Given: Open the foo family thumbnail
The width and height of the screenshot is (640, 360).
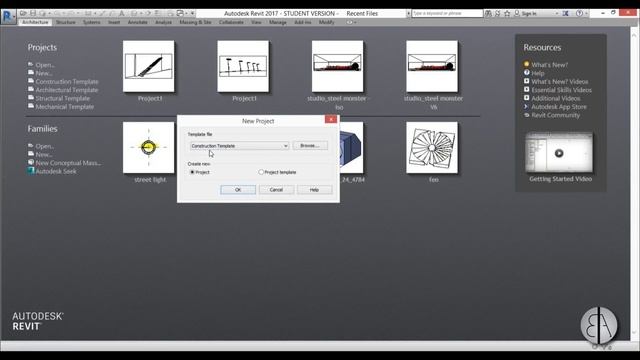Looking at the screenshot, I should tap(432, 147).
